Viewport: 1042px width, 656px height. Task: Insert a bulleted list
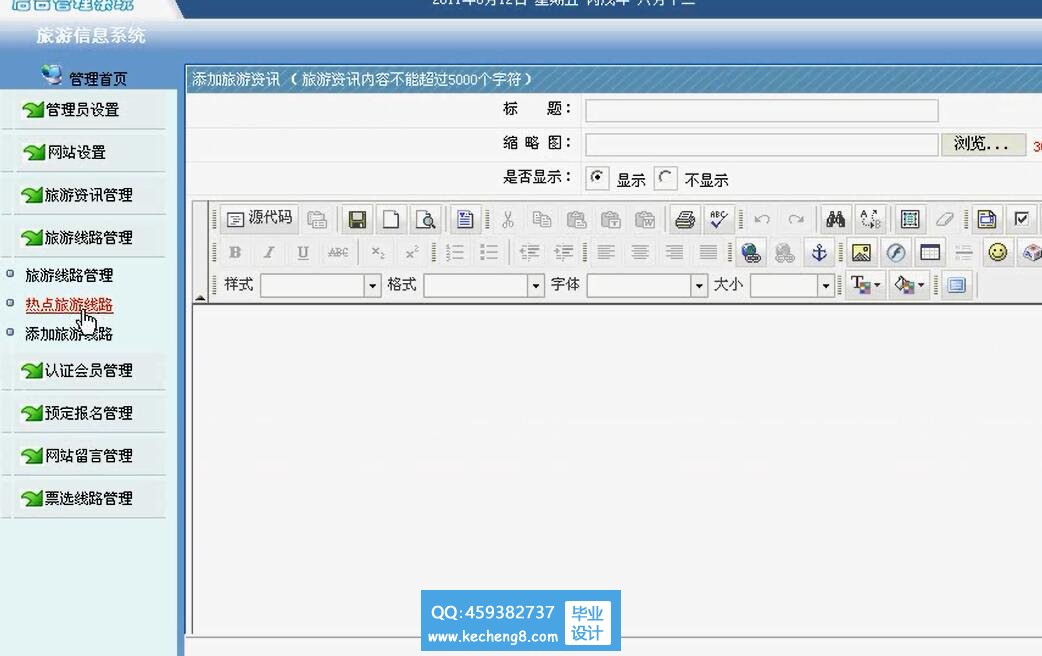489,253
